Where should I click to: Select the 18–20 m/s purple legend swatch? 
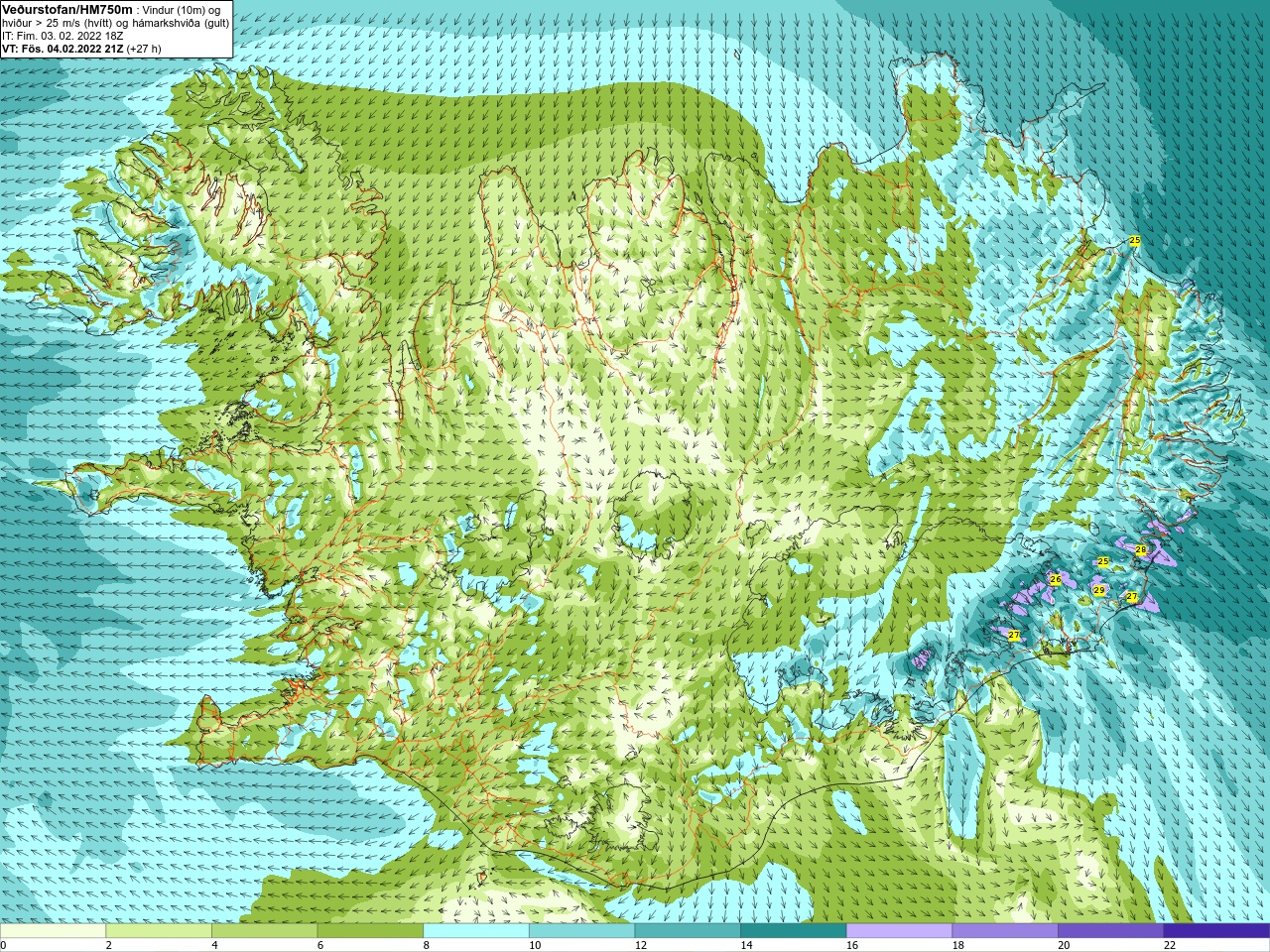click(x=1005, y=931)
